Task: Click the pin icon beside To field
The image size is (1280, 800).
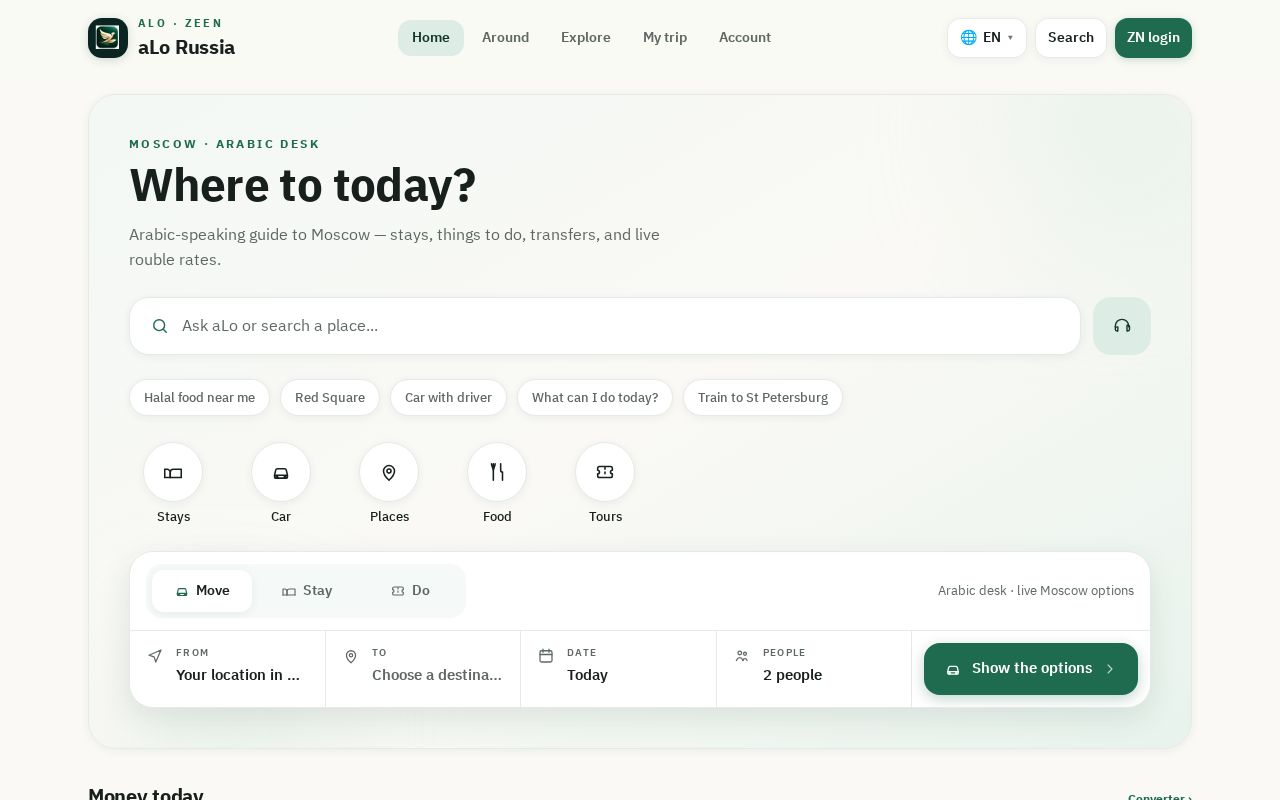Action: pos(351,656)
